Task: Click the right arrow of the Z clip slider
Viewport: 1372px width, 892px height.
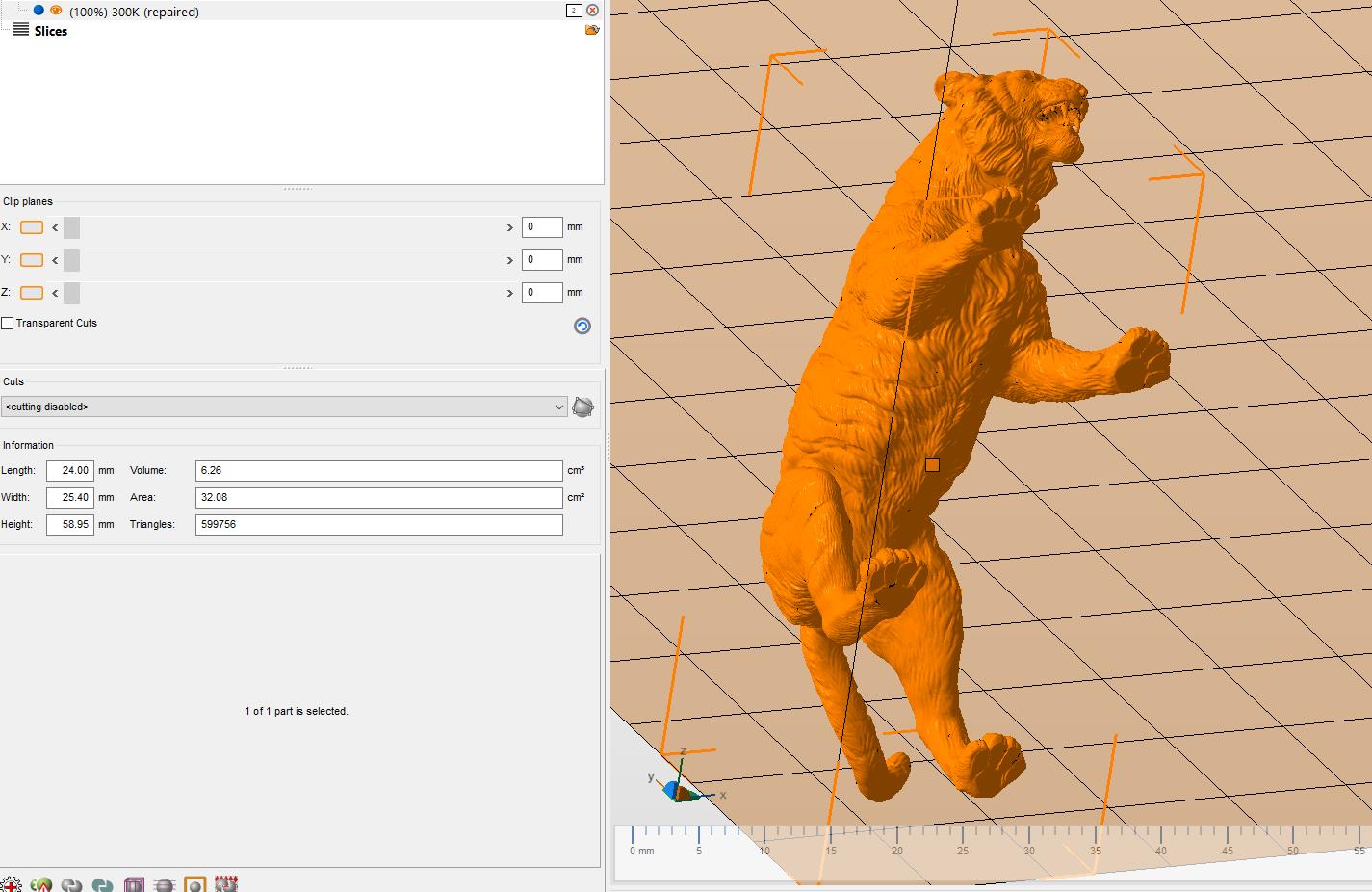Action: tap(509, 293)
